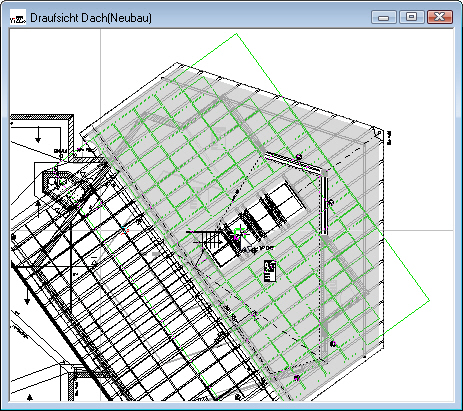
Task: Select the staircase symbol in the drawing
Action: 207,239
